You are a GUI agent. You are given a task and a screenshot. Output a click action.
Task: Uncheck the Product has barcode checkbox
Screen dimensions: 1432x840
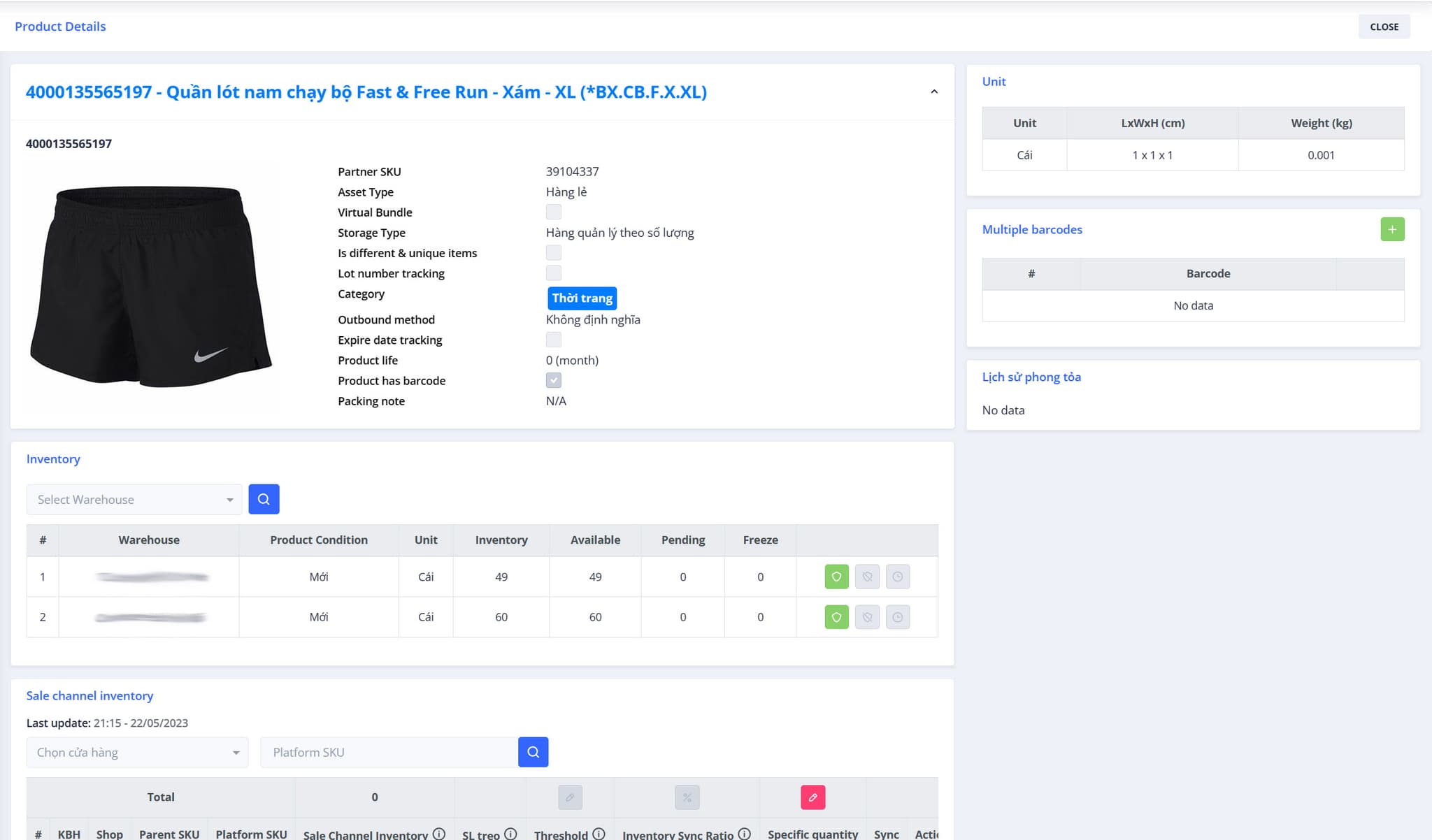pyautogui.click(x=553, y=380)
